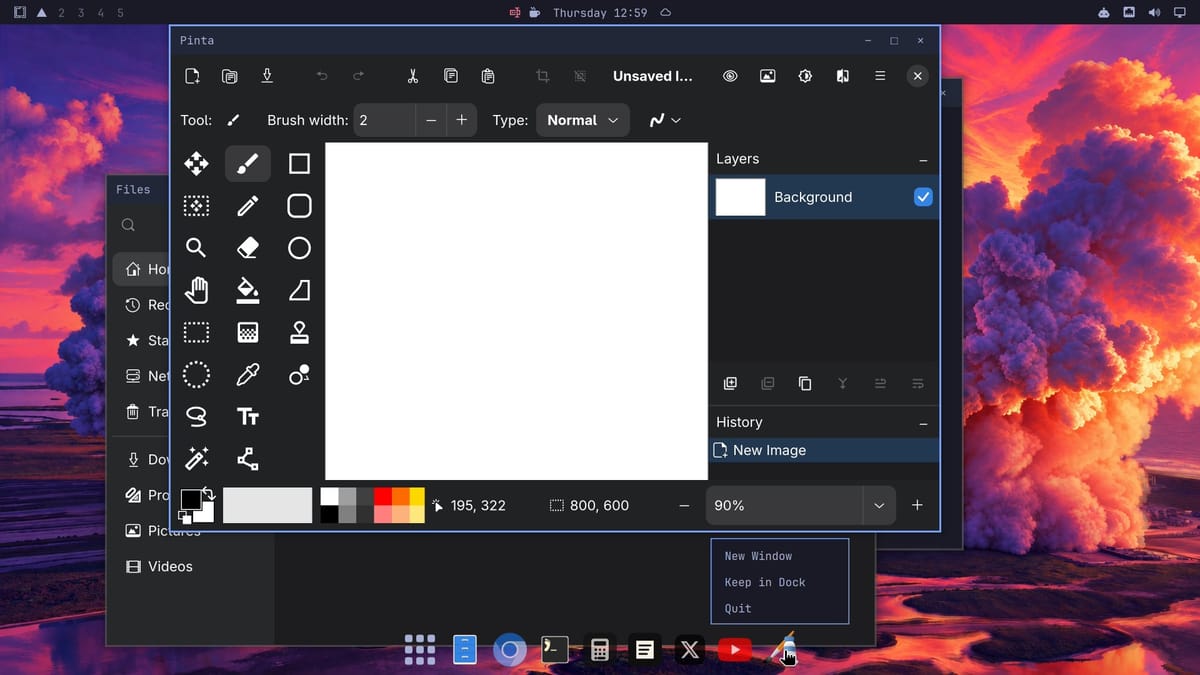Viewport: 1200px width, 675px height.
Task: Open the terminal from the dock
Action: pyautogui.click(x=554, y=650)
